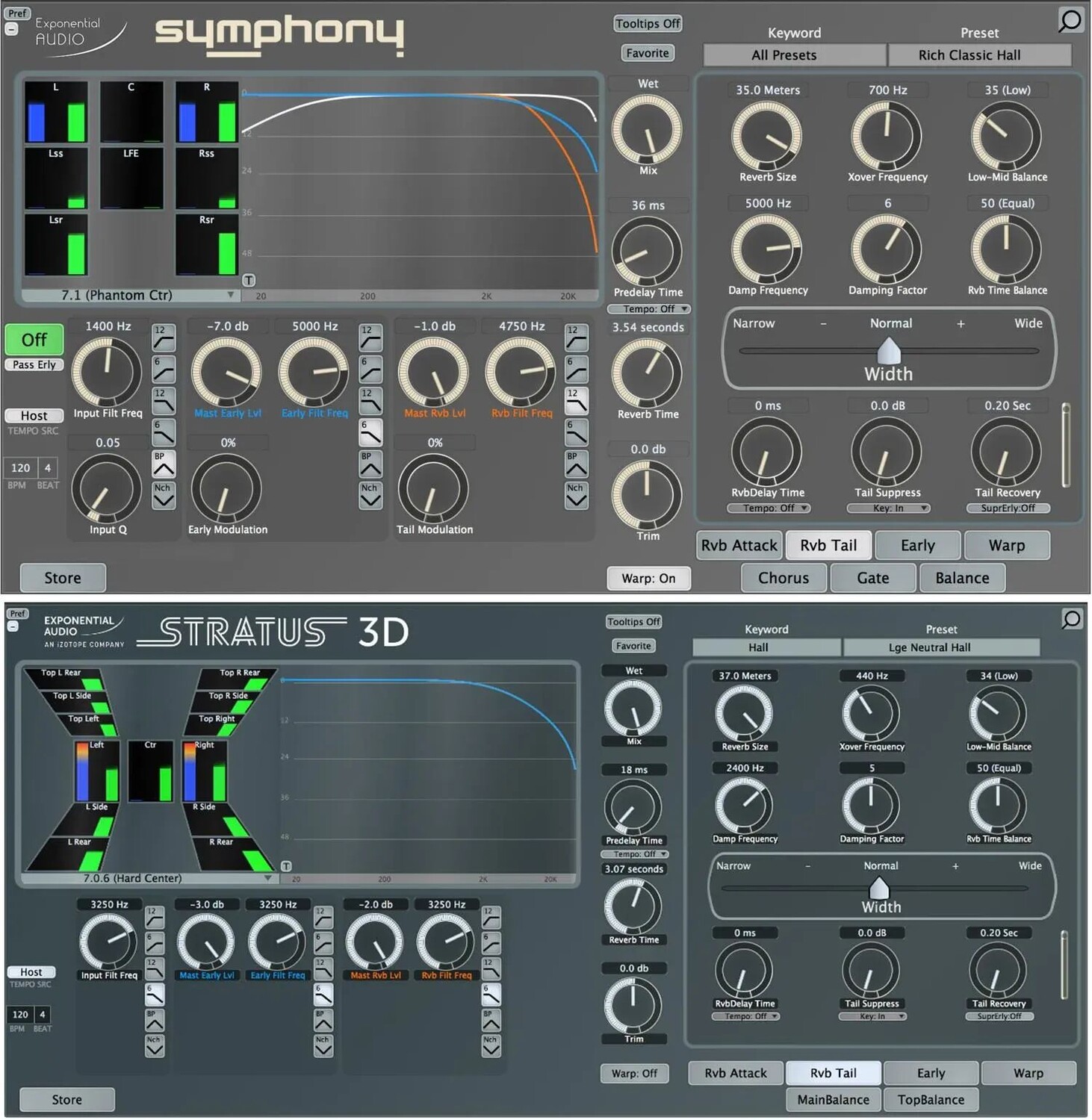Click Favorite button in Stratus 3D
1092x1120 pixels.
[633, 646]
